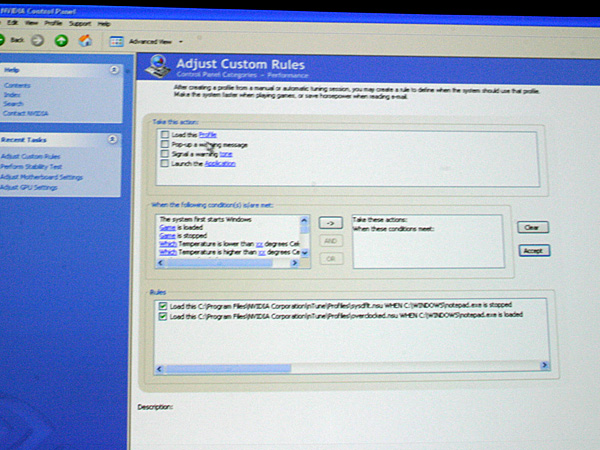Image resolution: width=600 pixels, height=450 pixels.
Task: Go to Home using the house icon
Action: click(x=86, y=40)
